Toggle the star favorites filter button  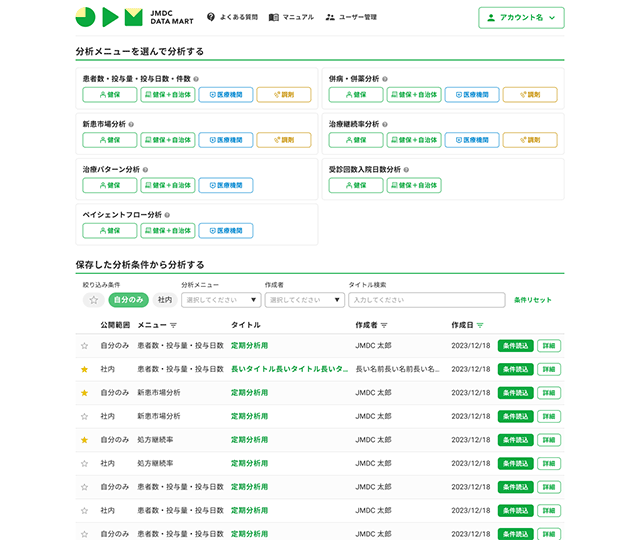click(x=93, y=300)
